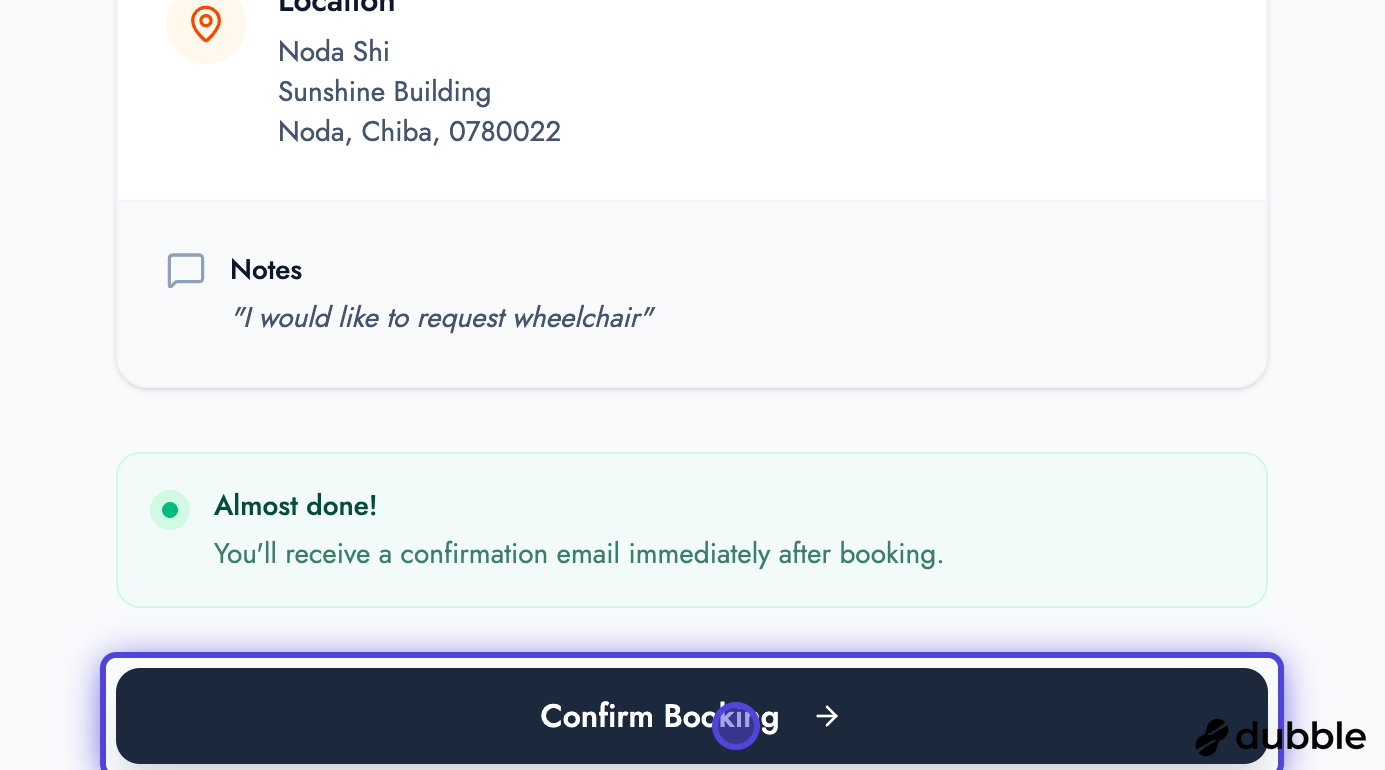The width and height of the screenshot is (1385, 770).
Task: Click the postal code 0780022 text
Action: (x=505, y=132)
